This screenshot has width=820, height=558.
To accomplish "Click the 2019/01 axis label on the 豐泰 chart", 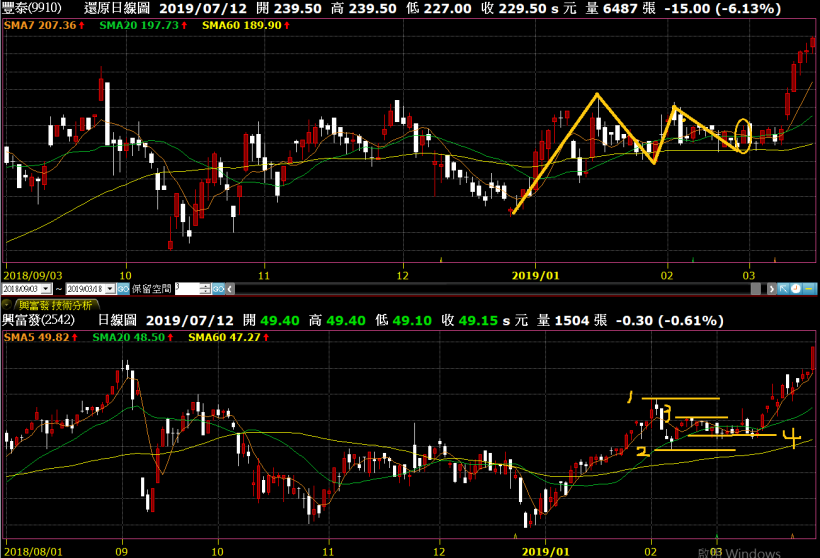I will (536, 276).
